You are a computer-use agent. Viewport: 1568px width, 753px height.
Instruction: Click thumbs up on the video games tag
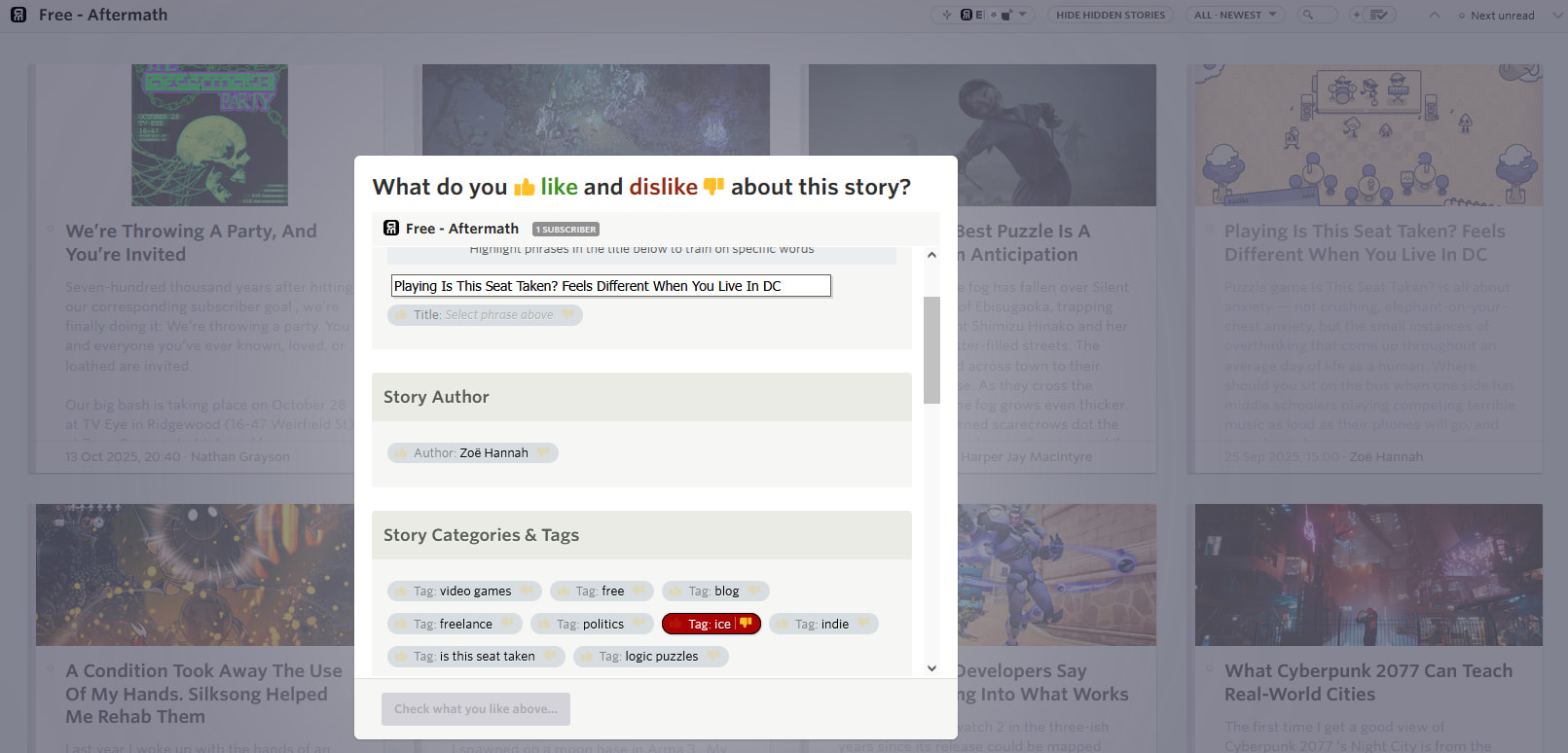[401, 592]
